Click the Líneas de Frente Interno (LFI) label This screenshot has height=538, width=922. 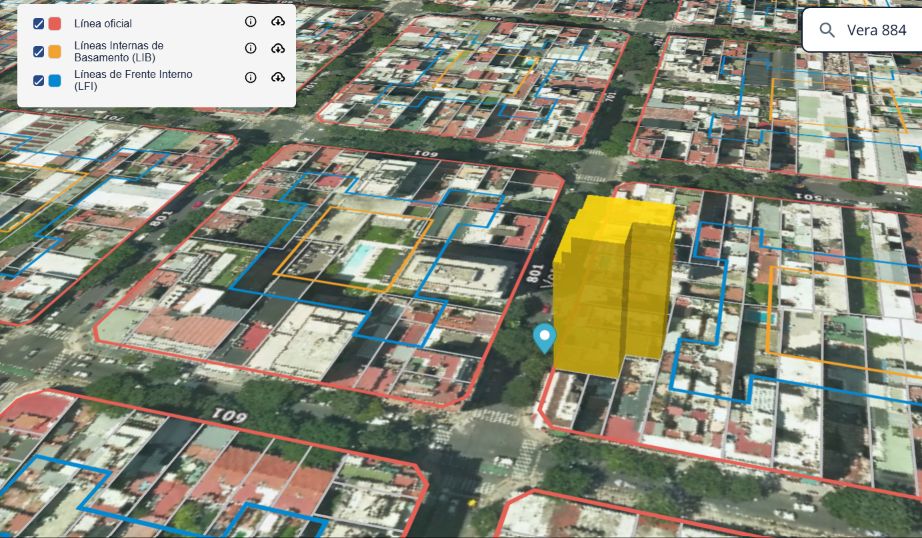click(133, 81)
